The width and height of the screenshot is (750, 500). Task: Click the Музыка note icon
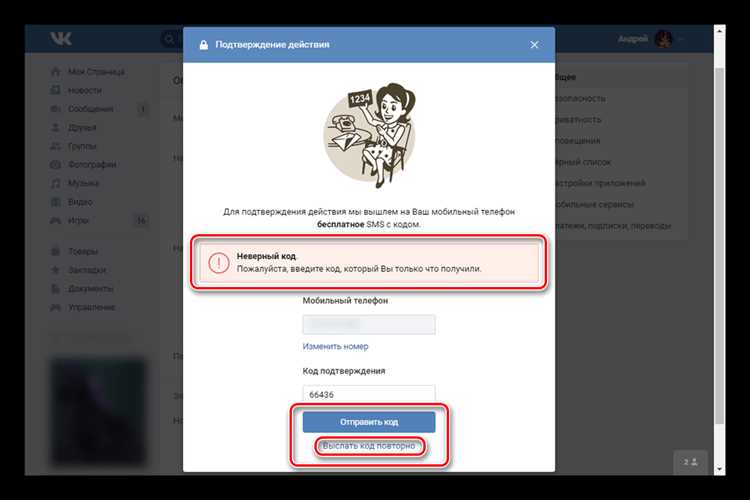[56, 183]
